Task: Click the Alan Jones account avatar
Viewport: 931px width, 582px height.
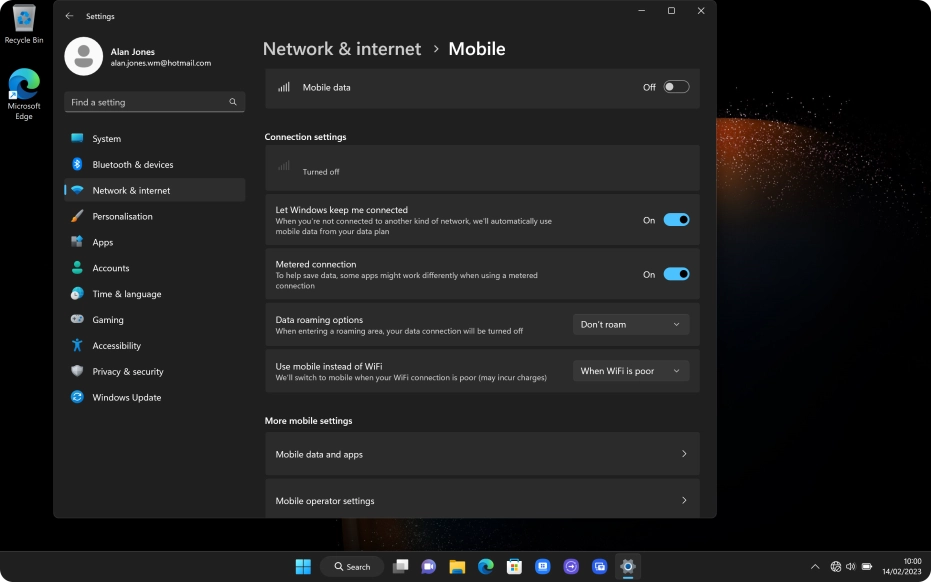Action: click(x=84, y=56)
